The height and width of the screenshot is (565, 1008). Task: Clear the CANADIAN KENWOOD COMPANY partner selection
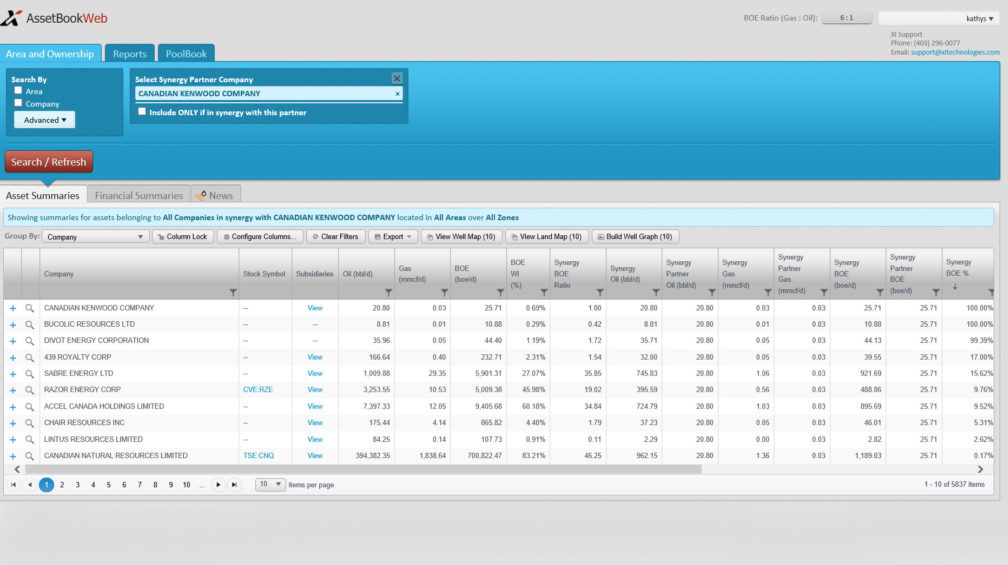[397, 94]
